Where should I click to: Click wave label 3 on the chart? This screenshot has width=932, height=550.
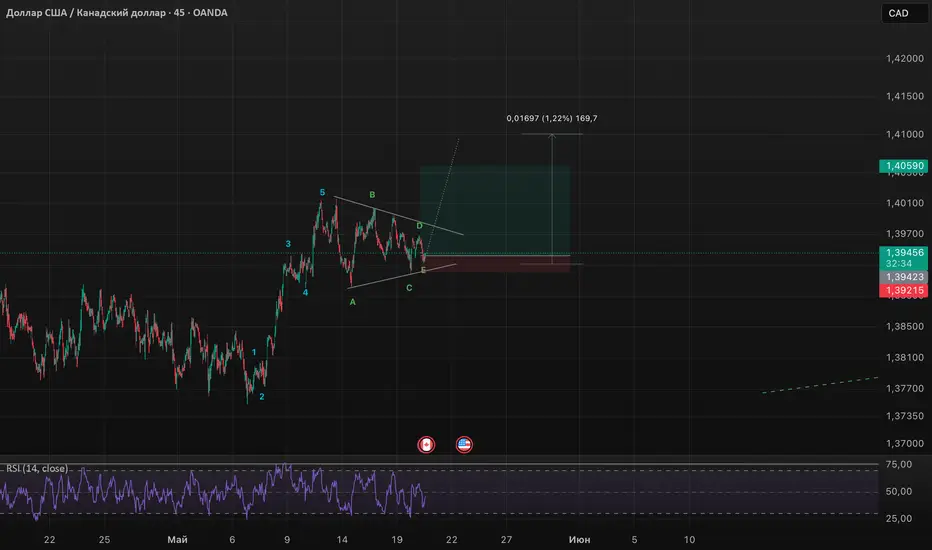pos(288,244)
